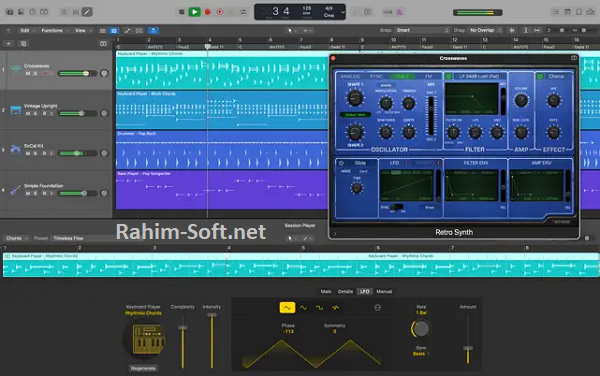Toggle the Editors pencil button in control bar
This screenshot has height=376, width=600.
click(87, 12)
